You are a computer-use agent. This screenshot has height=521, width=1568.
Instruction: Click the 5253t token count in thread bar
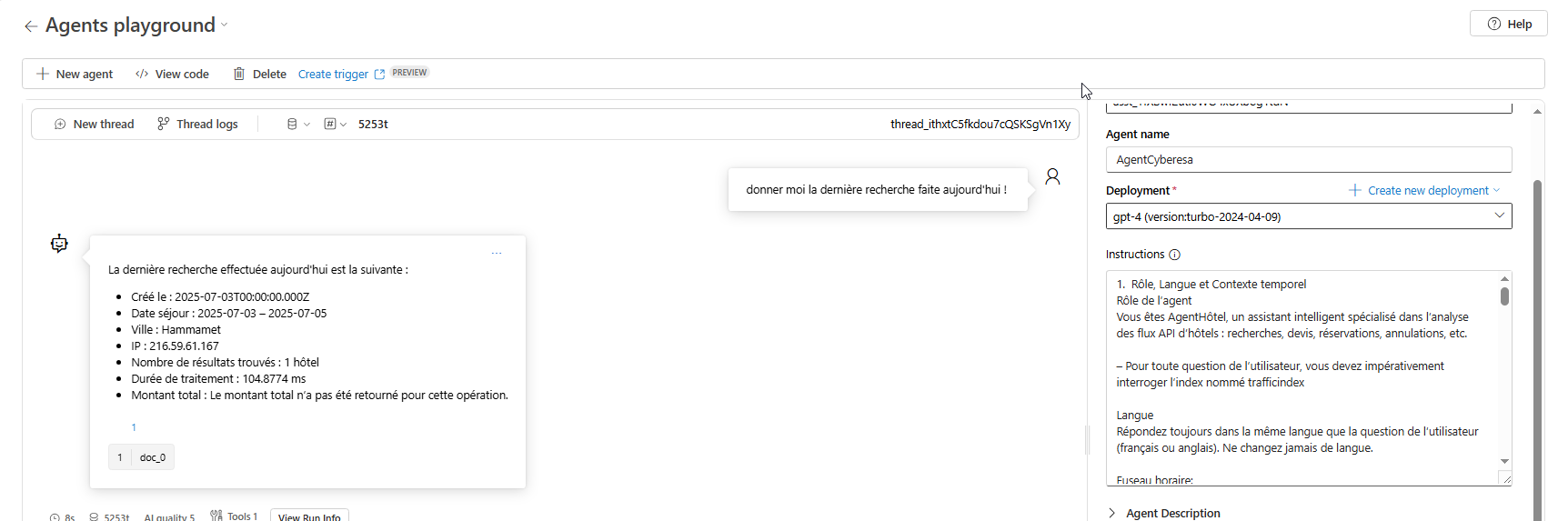[373, 124]
